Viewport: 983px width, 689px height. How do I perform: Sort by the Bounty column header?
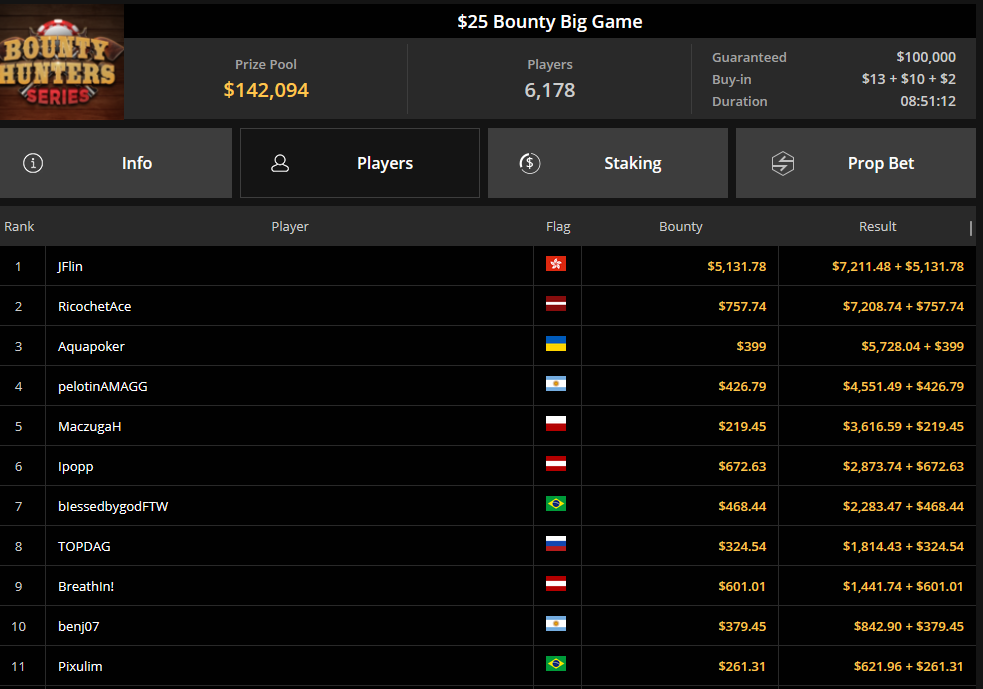coord(681,226)
